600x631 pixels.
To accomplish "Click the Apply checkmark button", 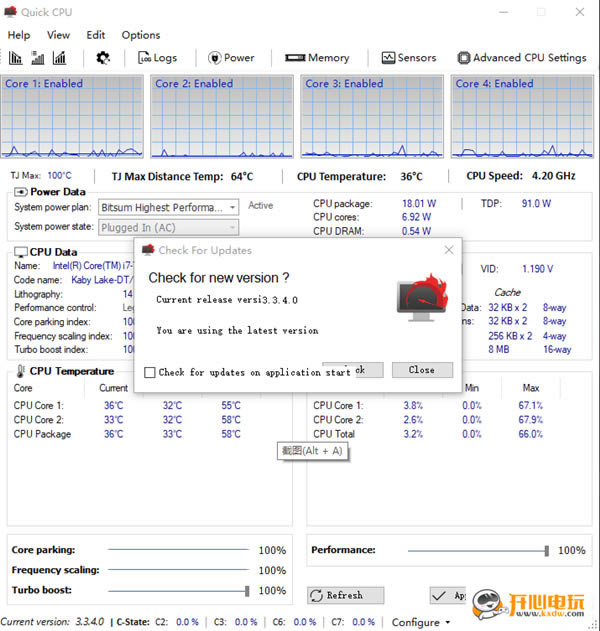I will 447,595.
